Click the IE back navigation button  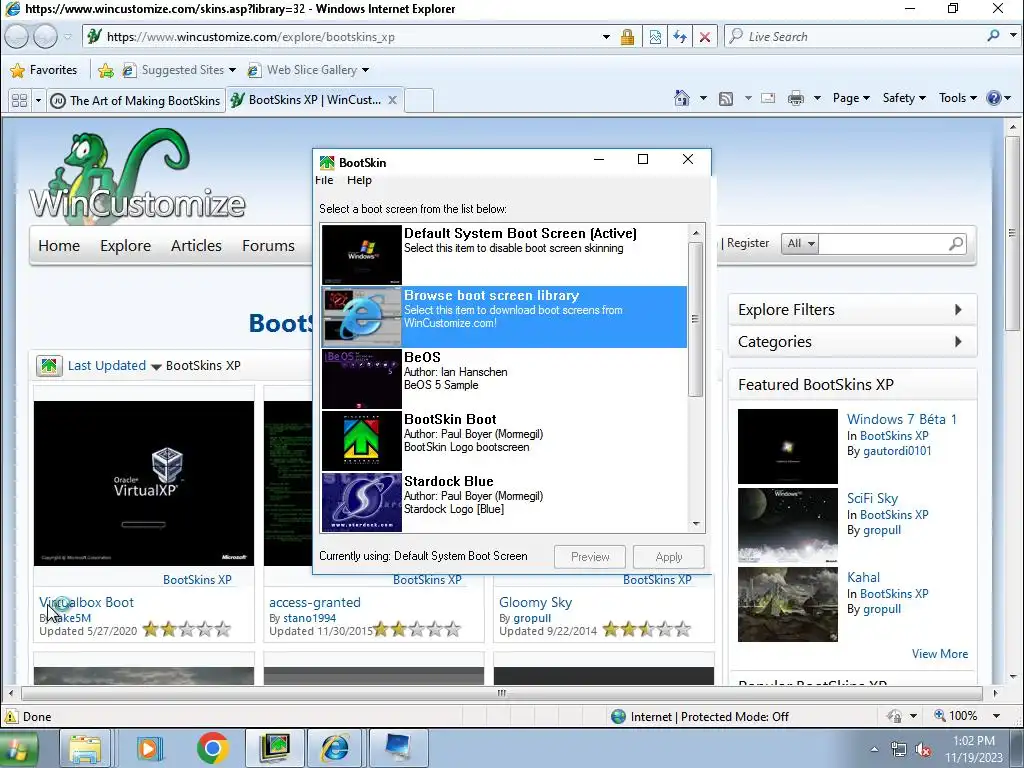[x=17, y=37]
